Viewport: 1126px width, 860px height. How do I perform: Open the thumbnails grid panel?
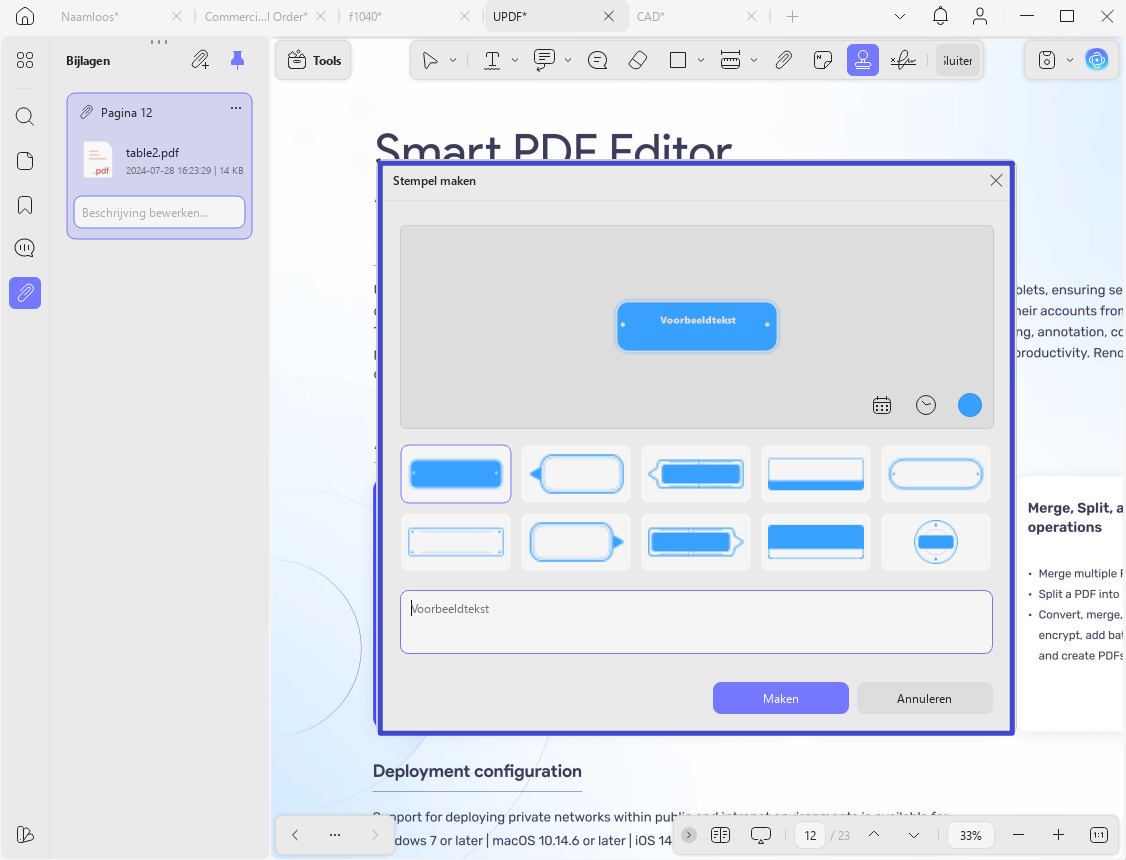coord(25,60)
